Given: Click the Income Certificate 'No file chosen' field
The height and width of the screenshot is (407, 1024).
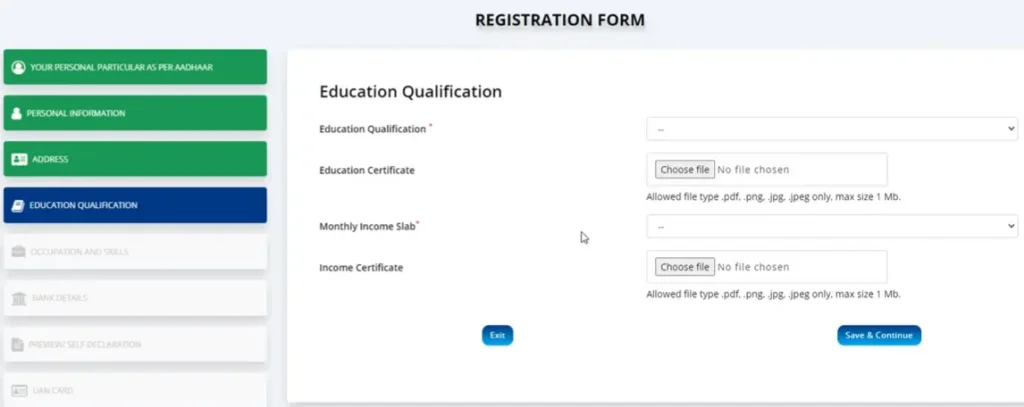Looking at the screenshot, I should pos(754,267).
